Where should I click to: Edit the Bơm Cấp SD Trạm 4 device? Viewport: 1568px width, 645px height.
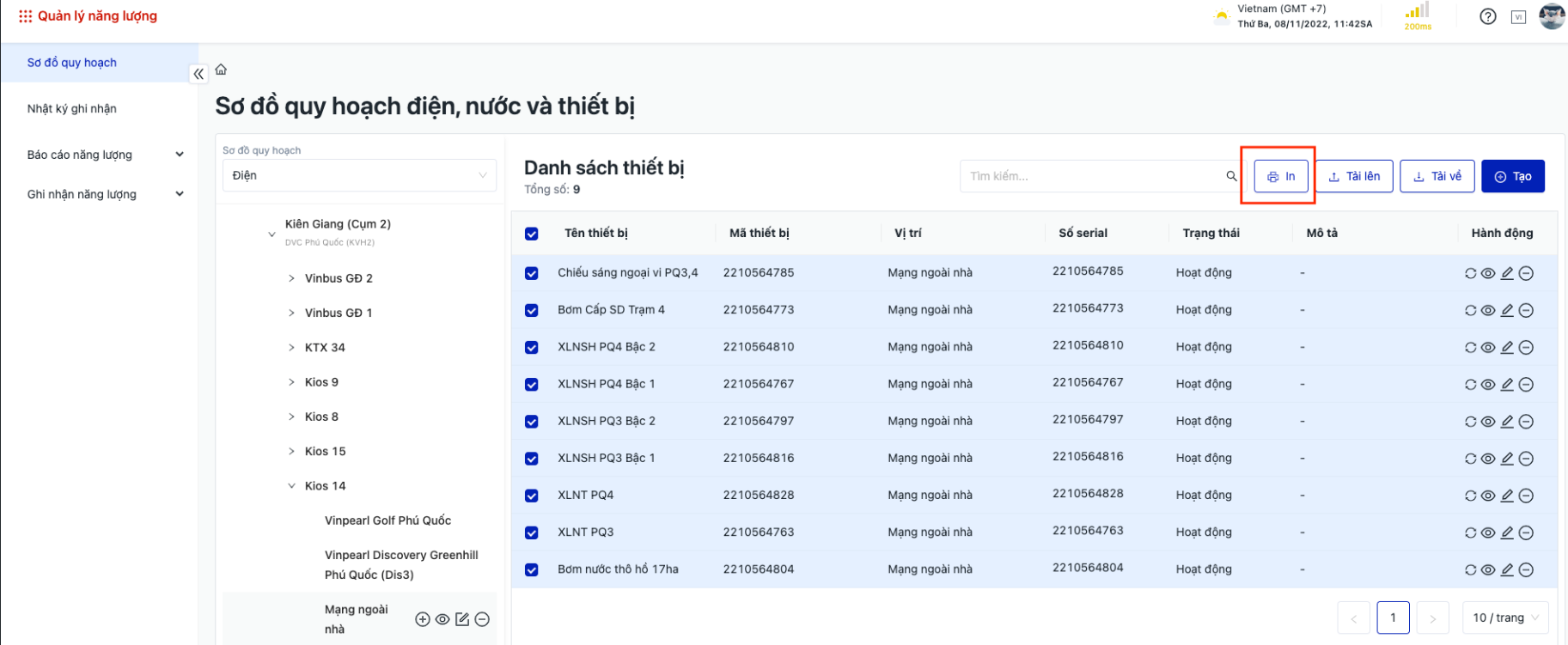coord(1507,310)
